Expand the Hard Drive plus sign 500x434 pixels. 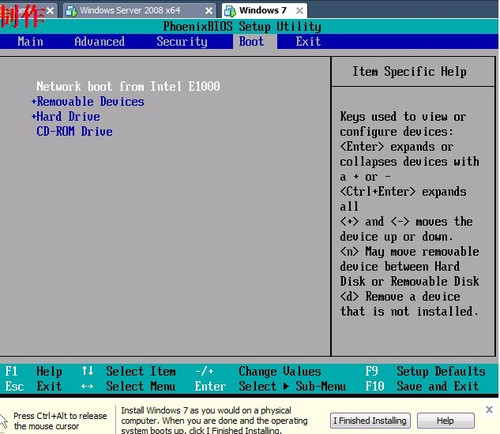34,116
